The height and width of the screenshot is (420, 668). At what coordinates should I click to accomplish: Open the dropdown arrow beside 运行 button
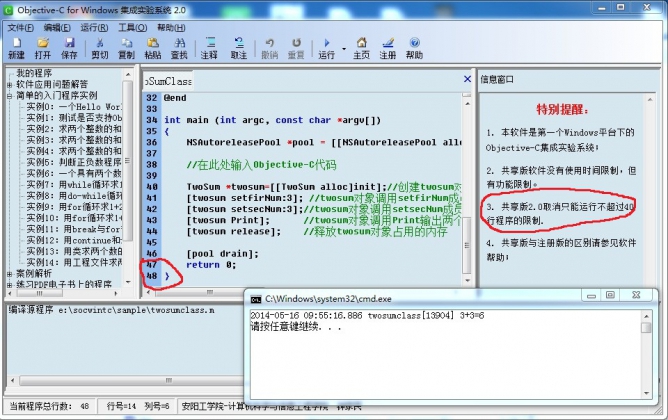click(343, 47)
